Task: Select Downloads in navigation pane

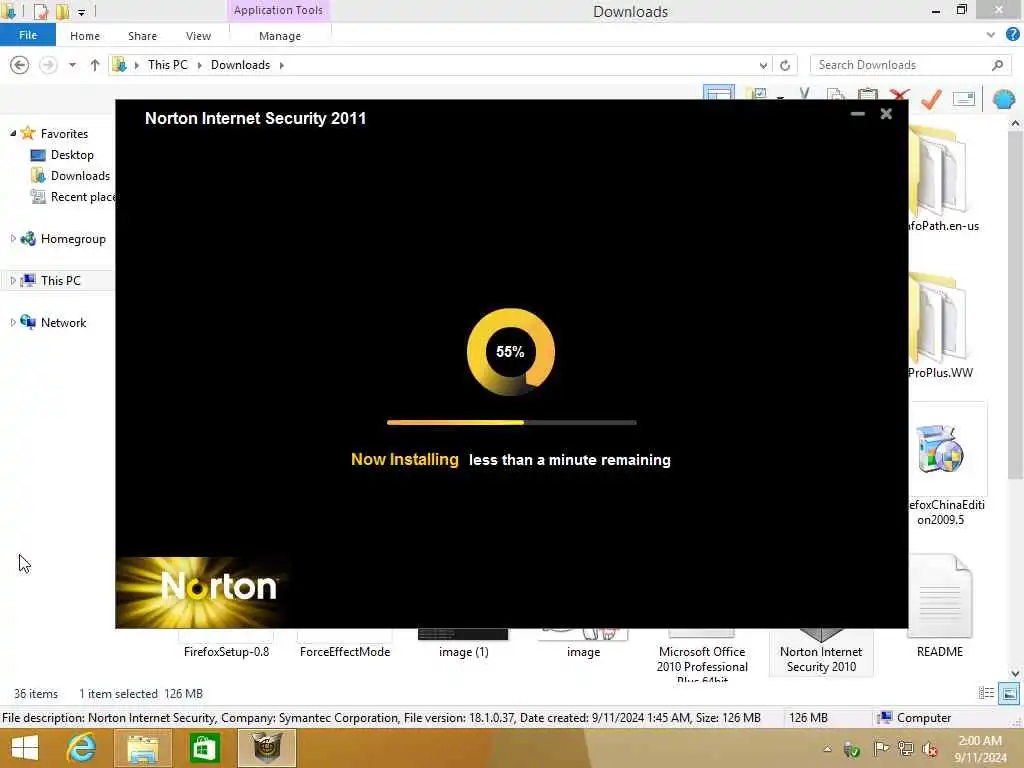Action: click(80, 176)
